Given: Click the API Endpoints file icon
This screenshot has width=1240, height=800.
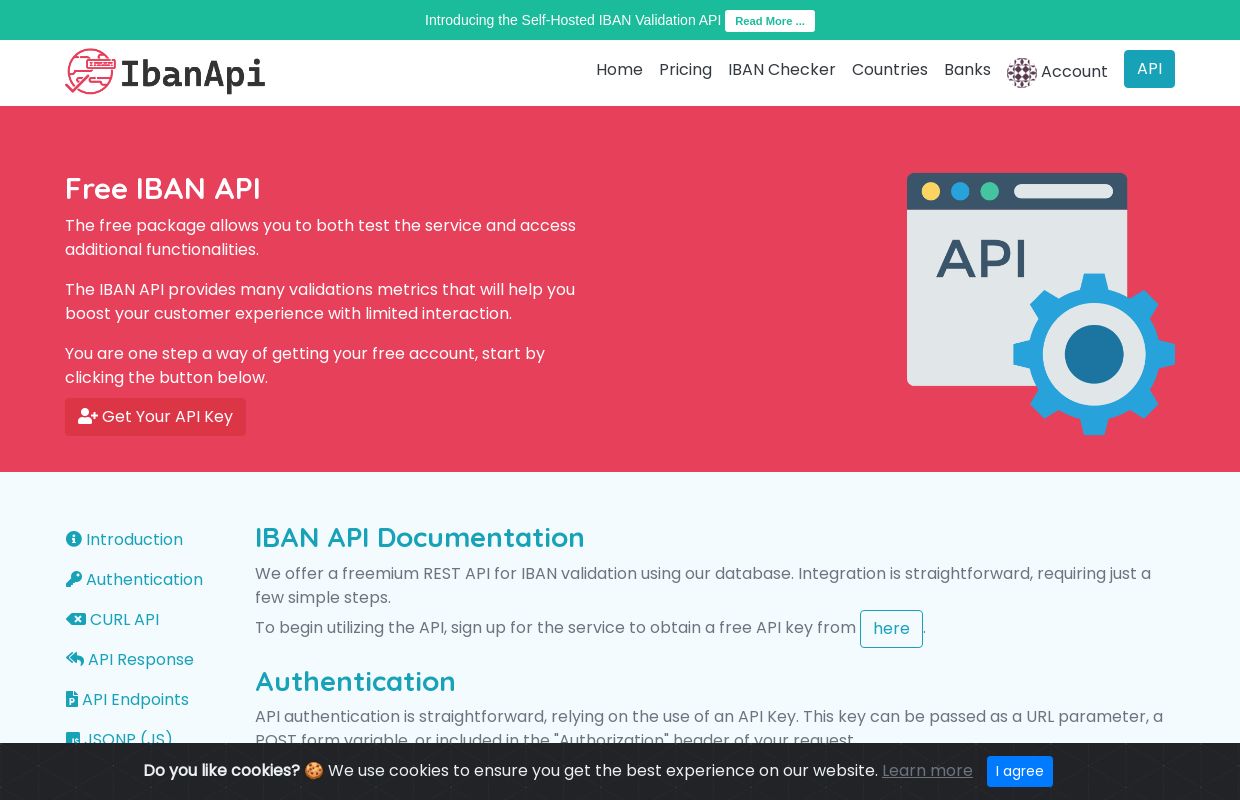Looking at the screenshot, I should pyautogui.click(x=72, y=699).
